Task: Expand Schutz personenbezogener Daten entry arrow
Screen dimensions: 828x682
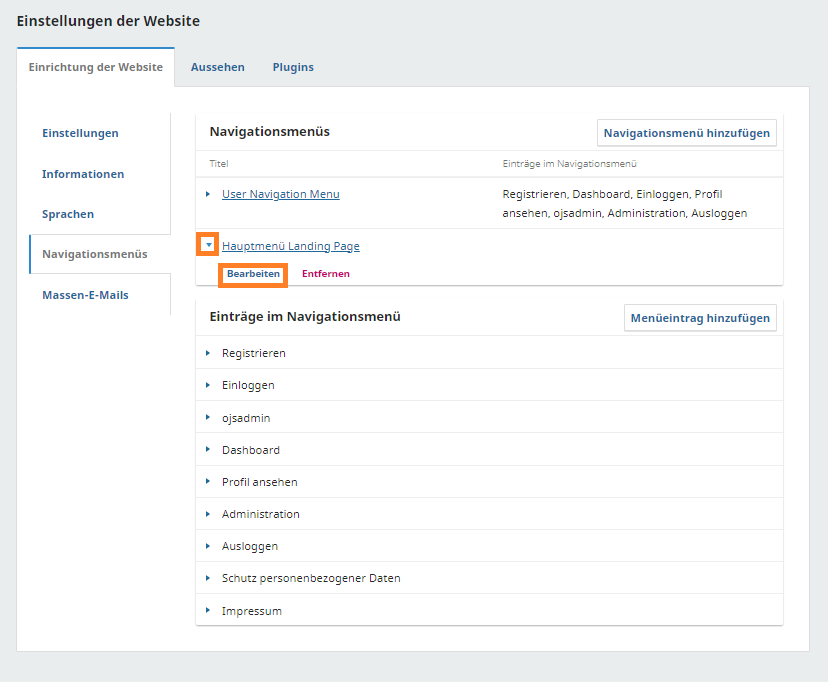Action: (208, 577)
